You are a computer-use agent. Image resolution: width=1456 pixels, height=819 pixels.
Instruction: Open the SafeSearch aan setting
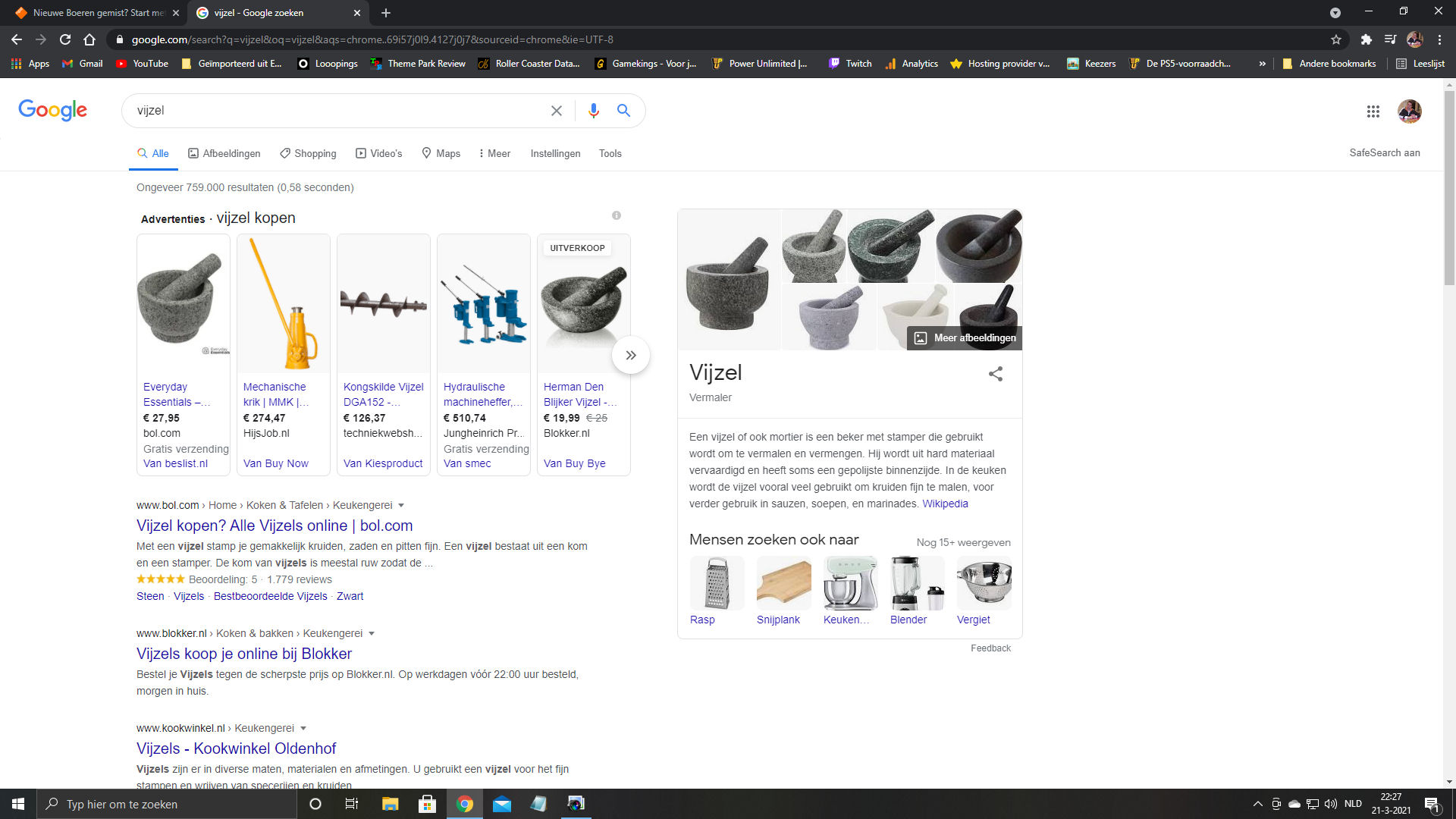1385,152
